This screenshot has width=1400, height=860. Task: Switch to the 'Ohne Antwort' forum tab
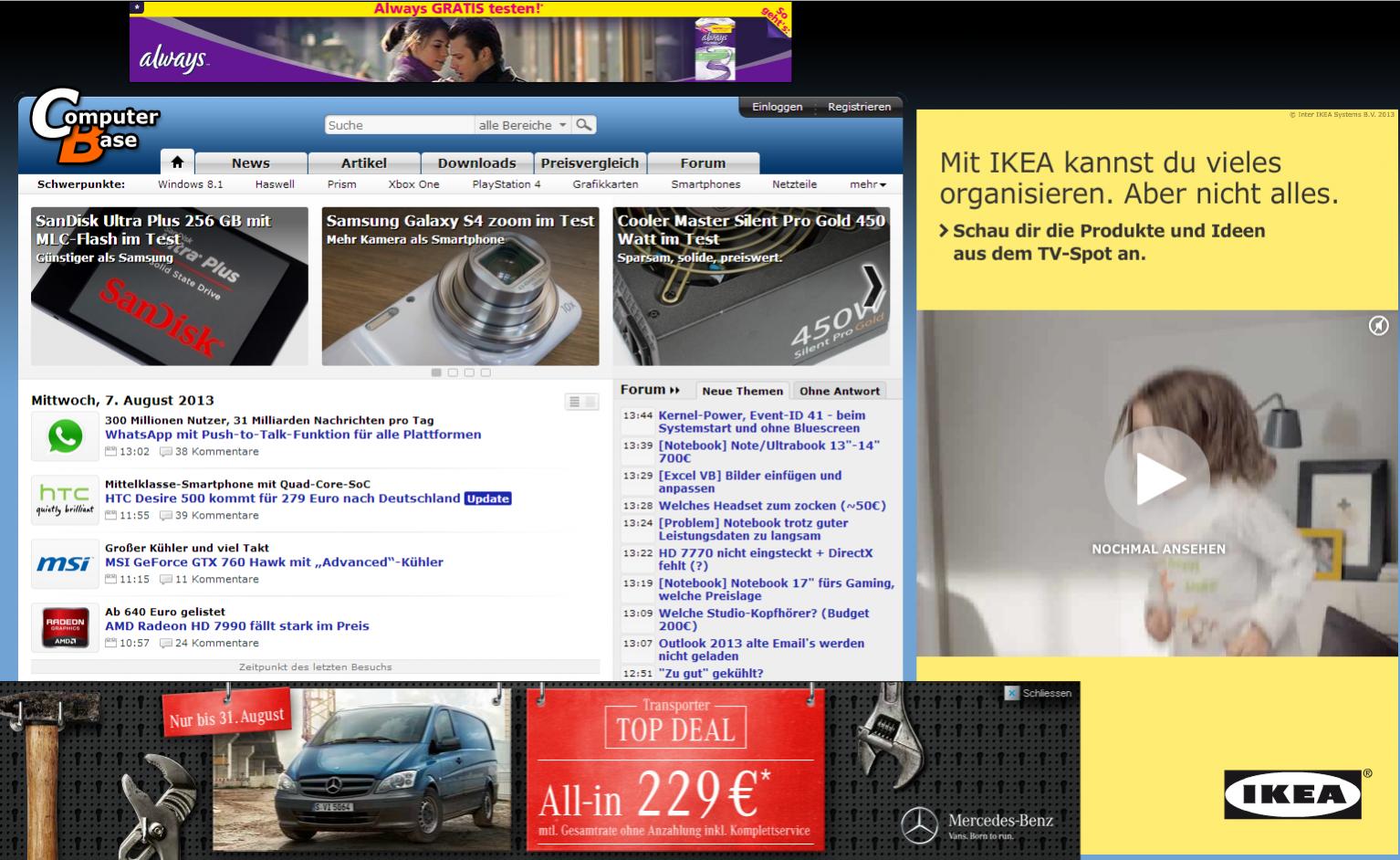point(840,391)
